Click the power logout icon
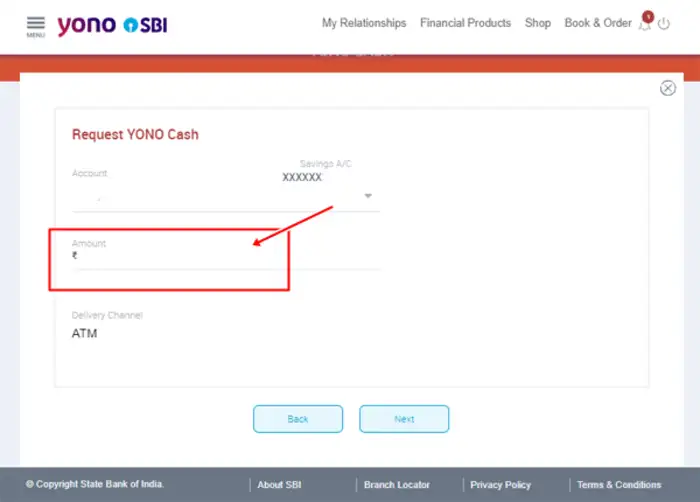The height and width of the screenshot is (502, 700). coord(664,24)
